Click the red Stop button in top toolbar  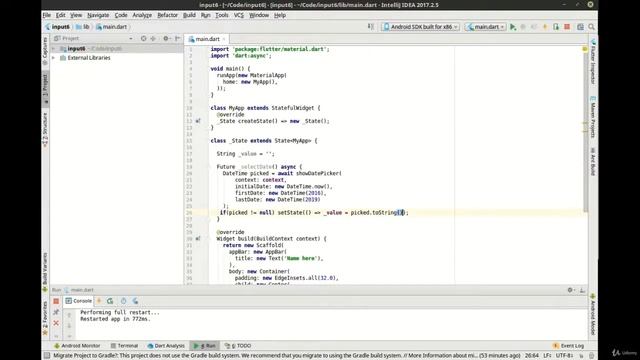click(567, 27)
